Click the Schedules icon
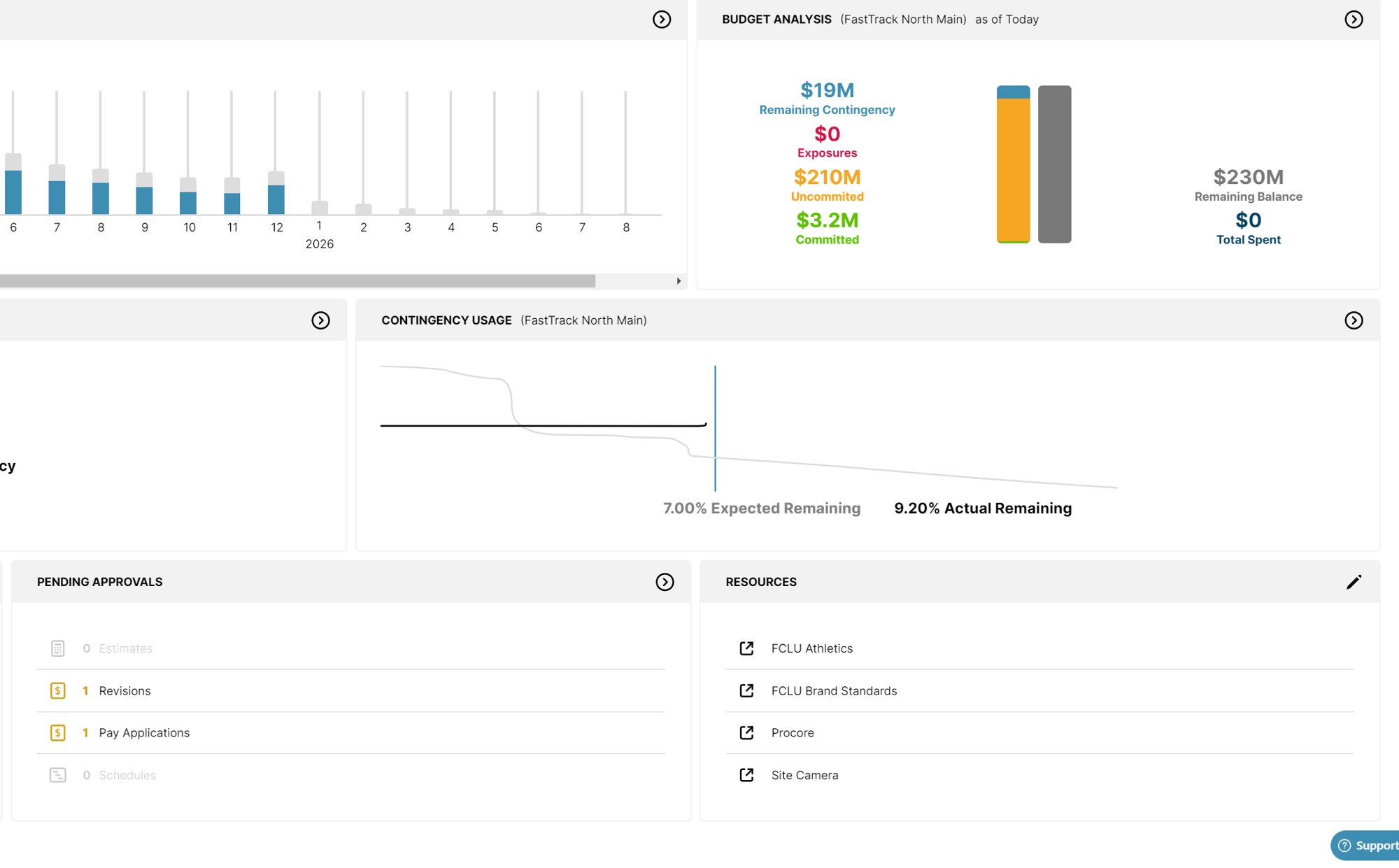1399x868 pixels. coord(58,775)
